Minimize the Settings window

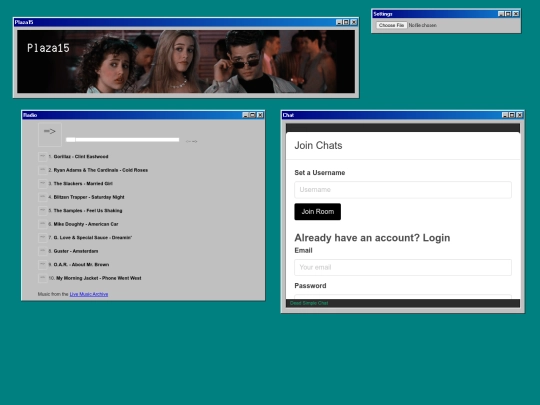501,14
